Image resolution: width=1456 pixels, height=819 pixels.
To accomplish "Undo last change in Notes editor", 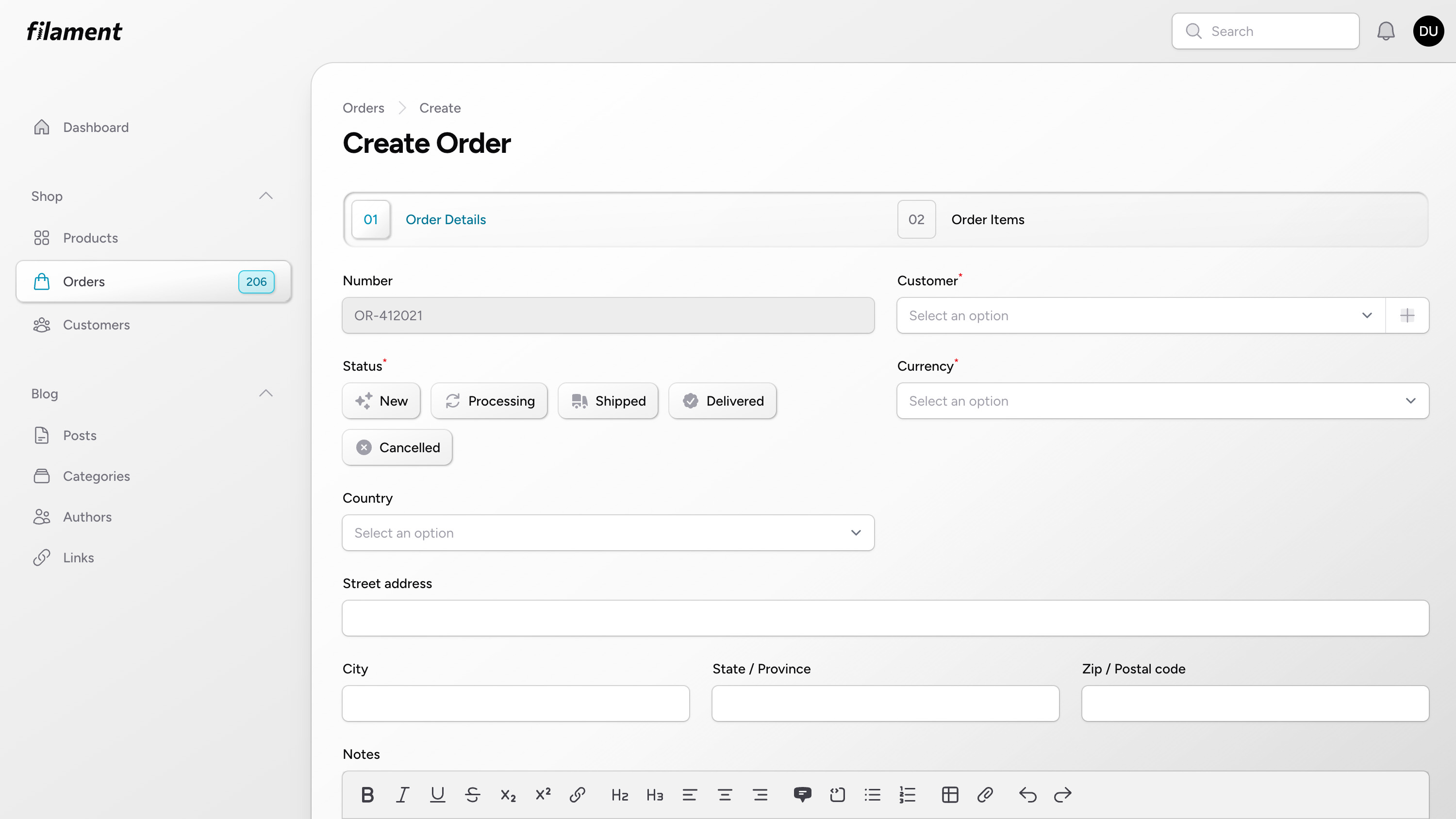I will tap(1027, 794).
